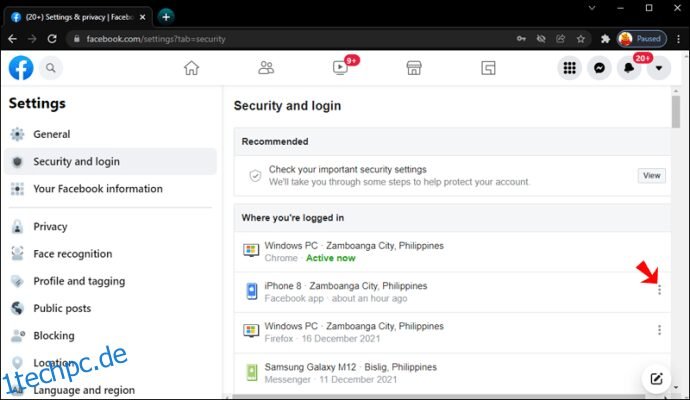Image resolution: width=690 pixels, height=400 pixels.
Task: Open Profile and tagging settings
Action: (110, 281)
